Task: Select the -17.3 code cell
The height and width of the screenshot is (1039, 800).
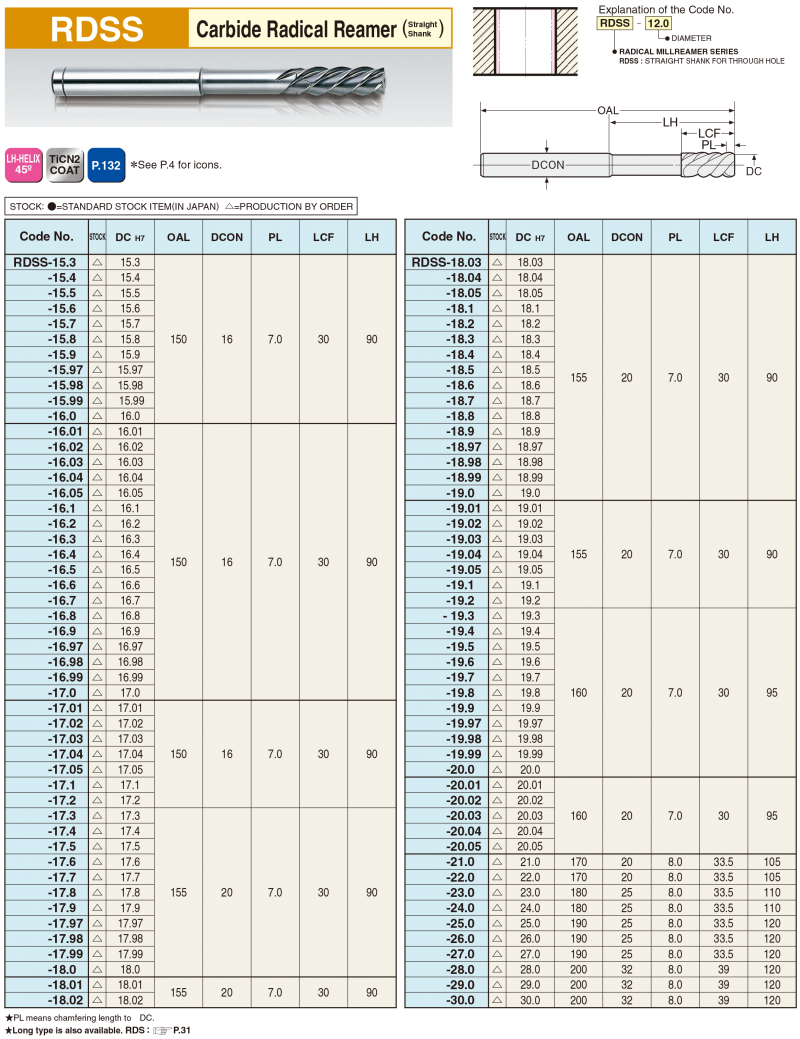Action: [46, 816]
